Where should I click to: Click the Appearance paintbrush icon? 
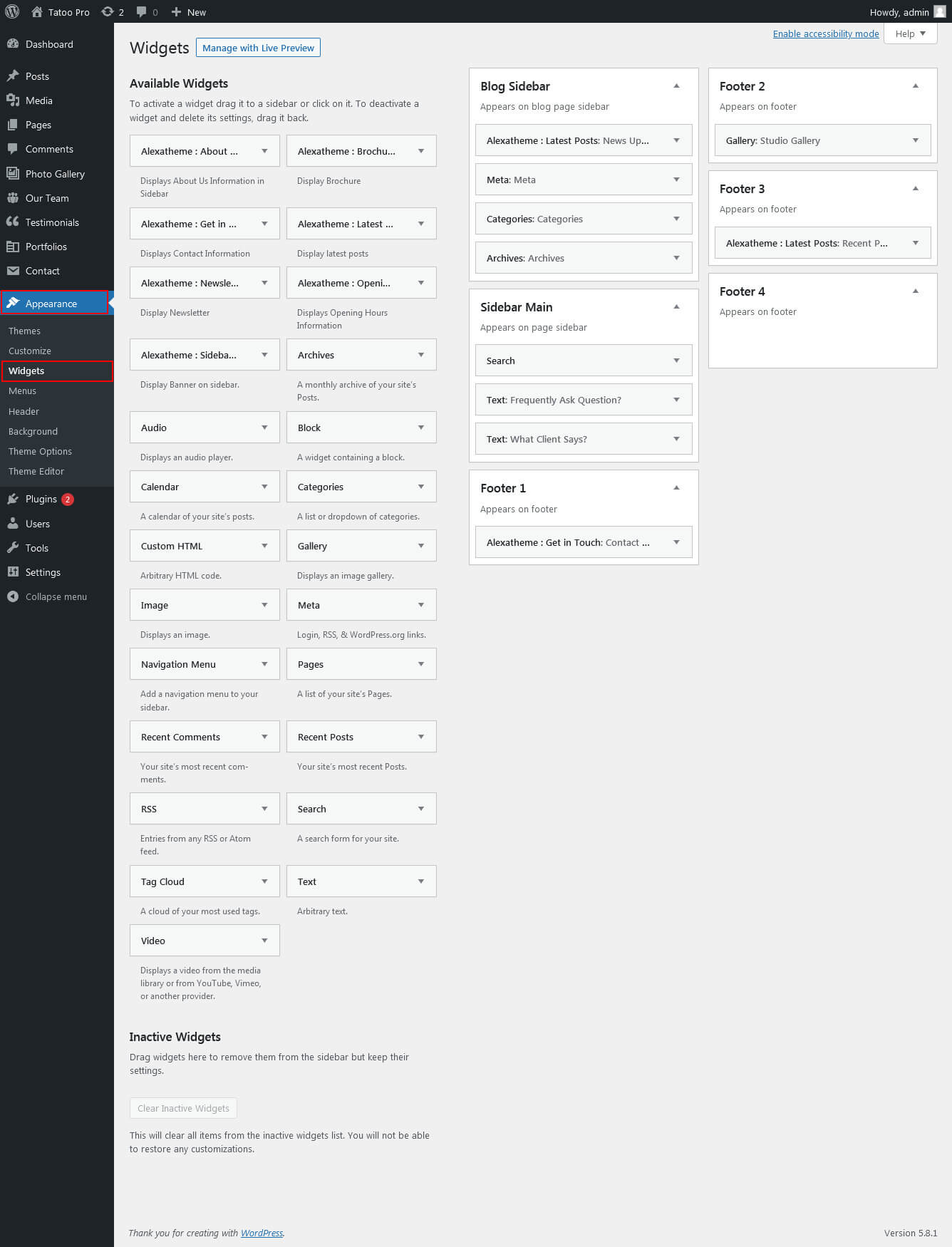click(x=13, y=303)
